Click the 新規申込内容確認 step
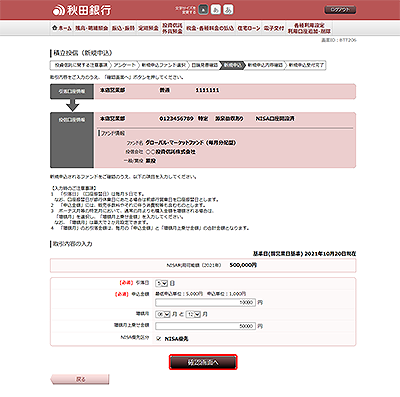 [265, 65]
